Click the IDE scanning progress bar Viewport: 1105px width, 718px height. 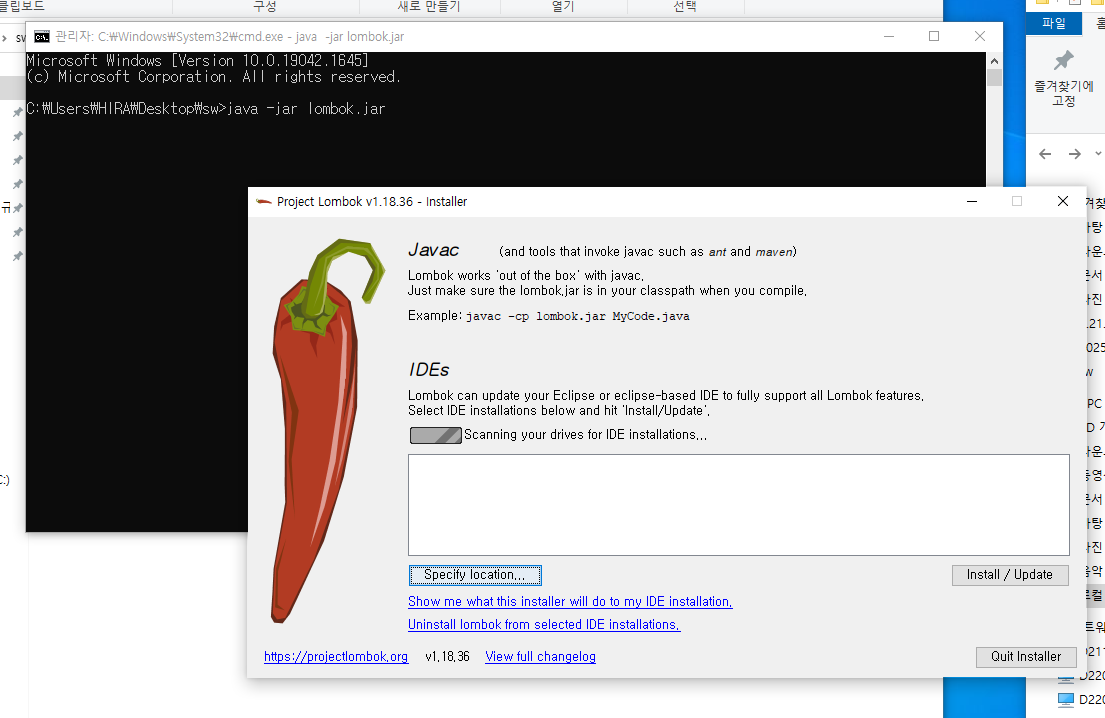(x=436, y=435)
